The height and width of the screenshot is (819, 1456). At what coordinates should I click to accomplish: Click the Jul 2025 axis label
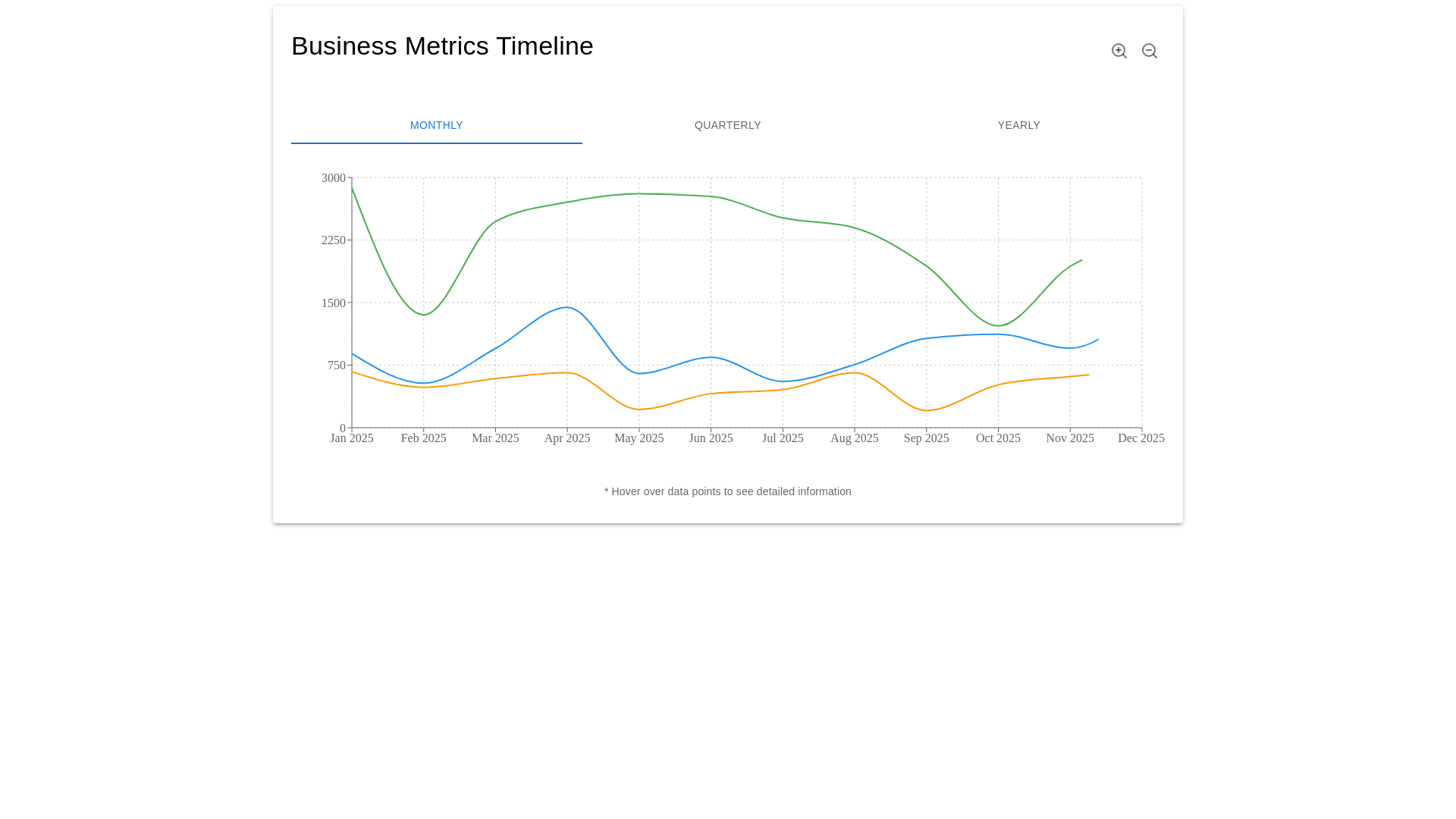tap(783, 438)
